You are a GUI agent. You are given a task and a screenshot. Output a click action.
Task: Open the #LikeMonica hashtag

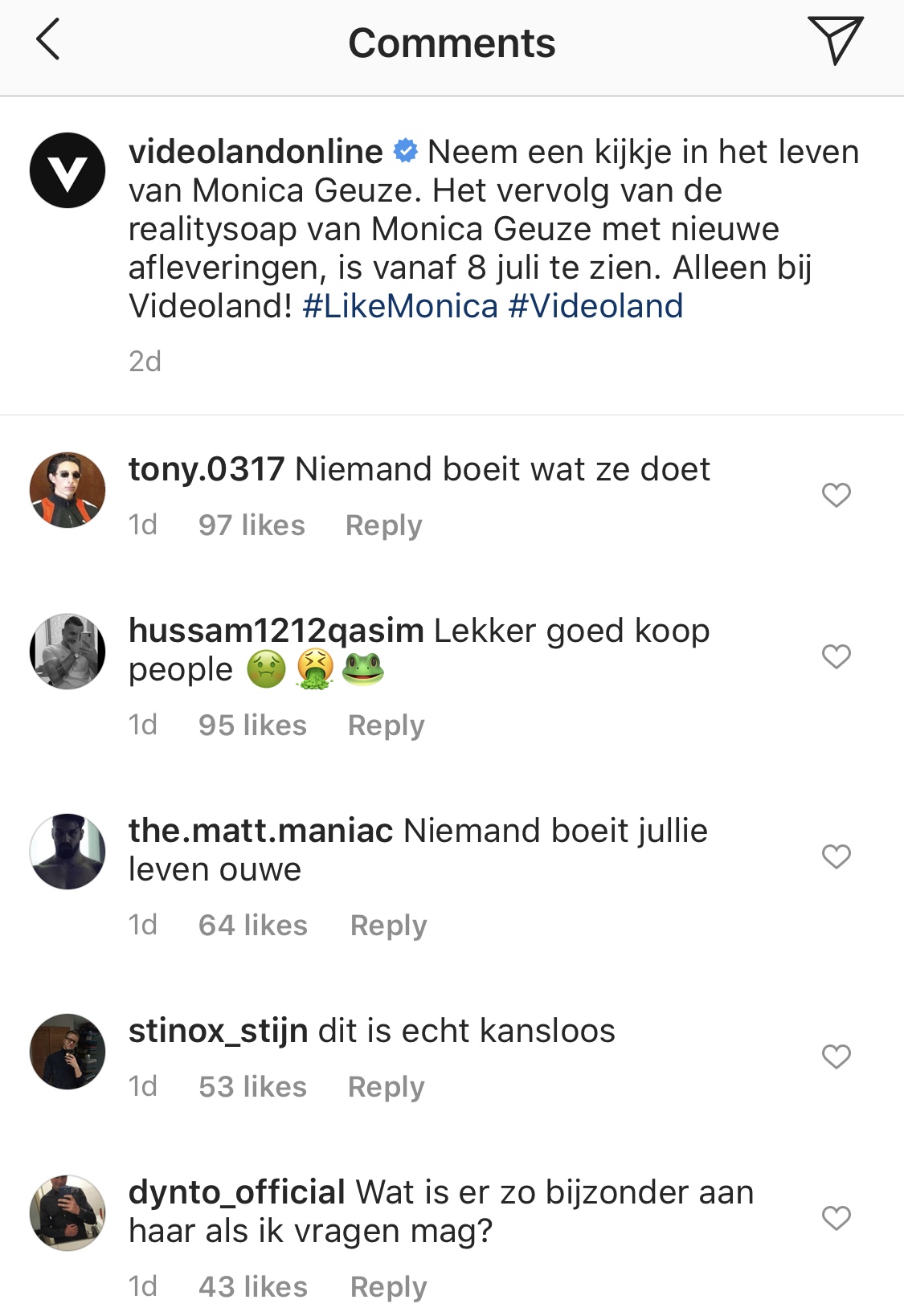[x=400, y=306]
